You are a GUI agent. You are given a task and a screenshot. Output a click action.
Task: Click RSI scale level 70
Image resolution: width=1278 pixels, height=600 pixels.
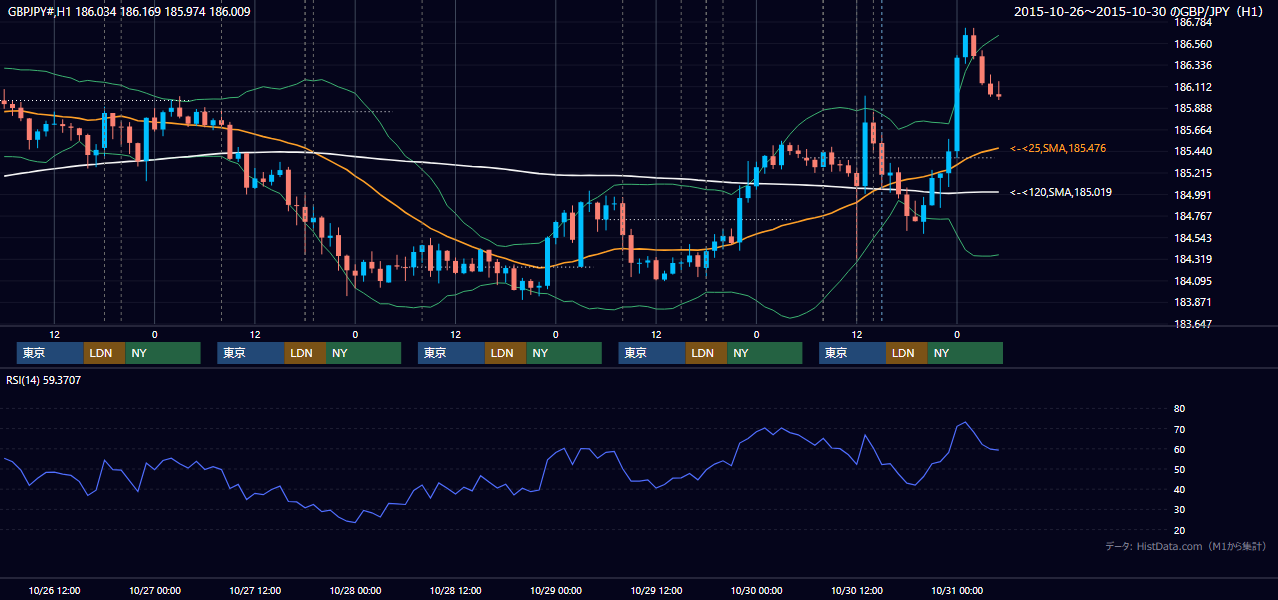(x=1179, y=429)
